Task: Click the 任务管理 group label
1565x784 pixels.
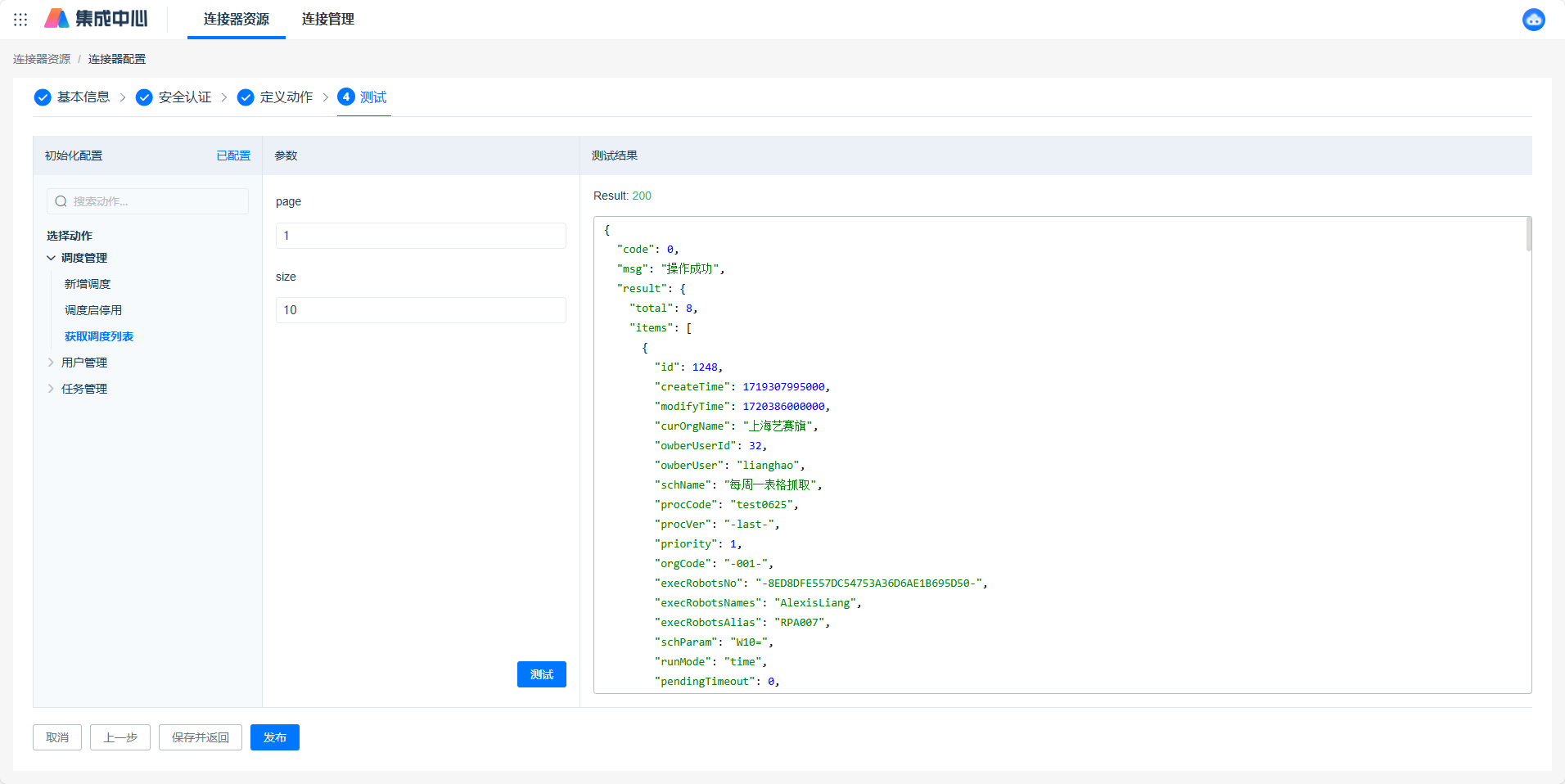Action: click(x=84, y=389)
